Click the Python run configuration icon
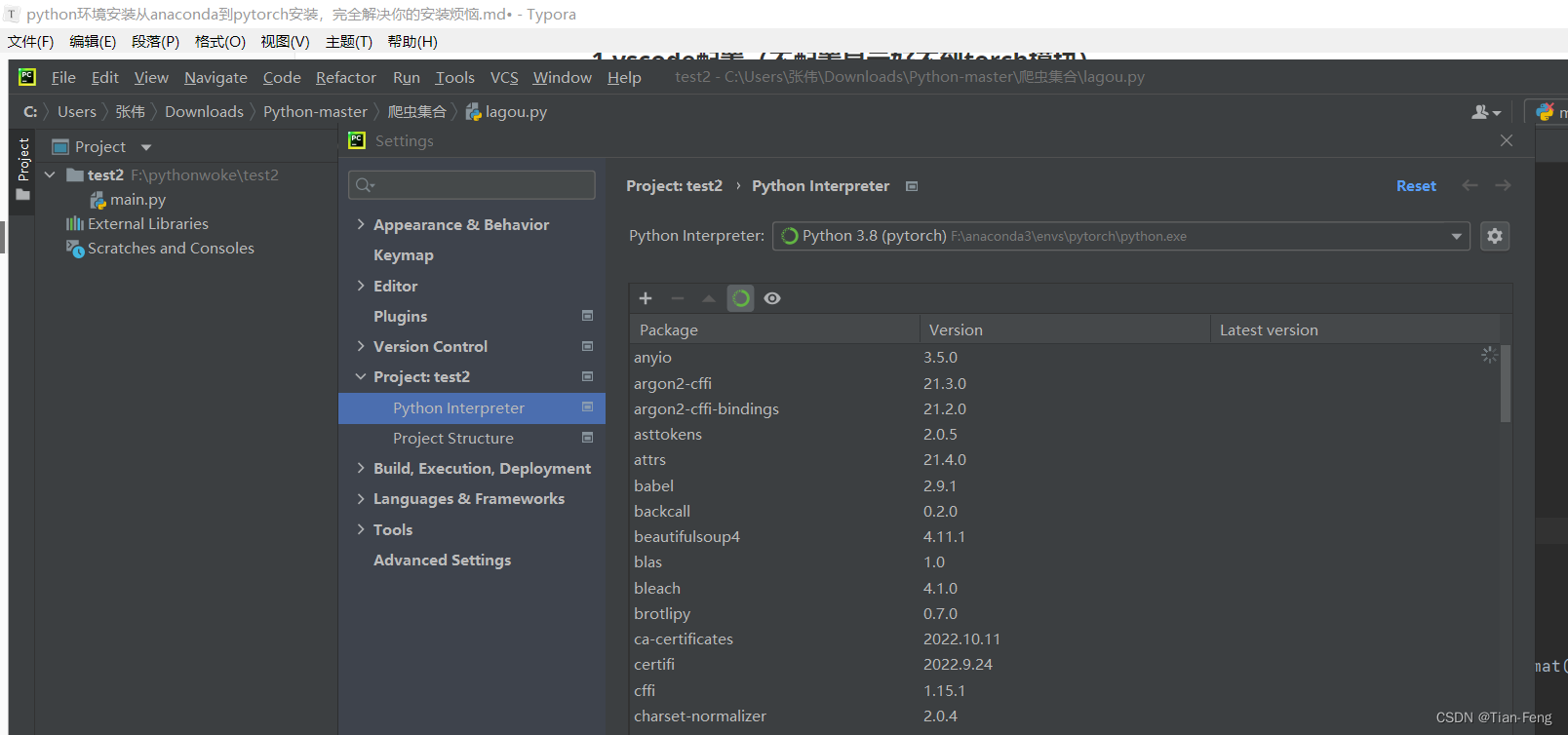The width and height of the screenshot is (1568, 735). (x=1545, y=112)
